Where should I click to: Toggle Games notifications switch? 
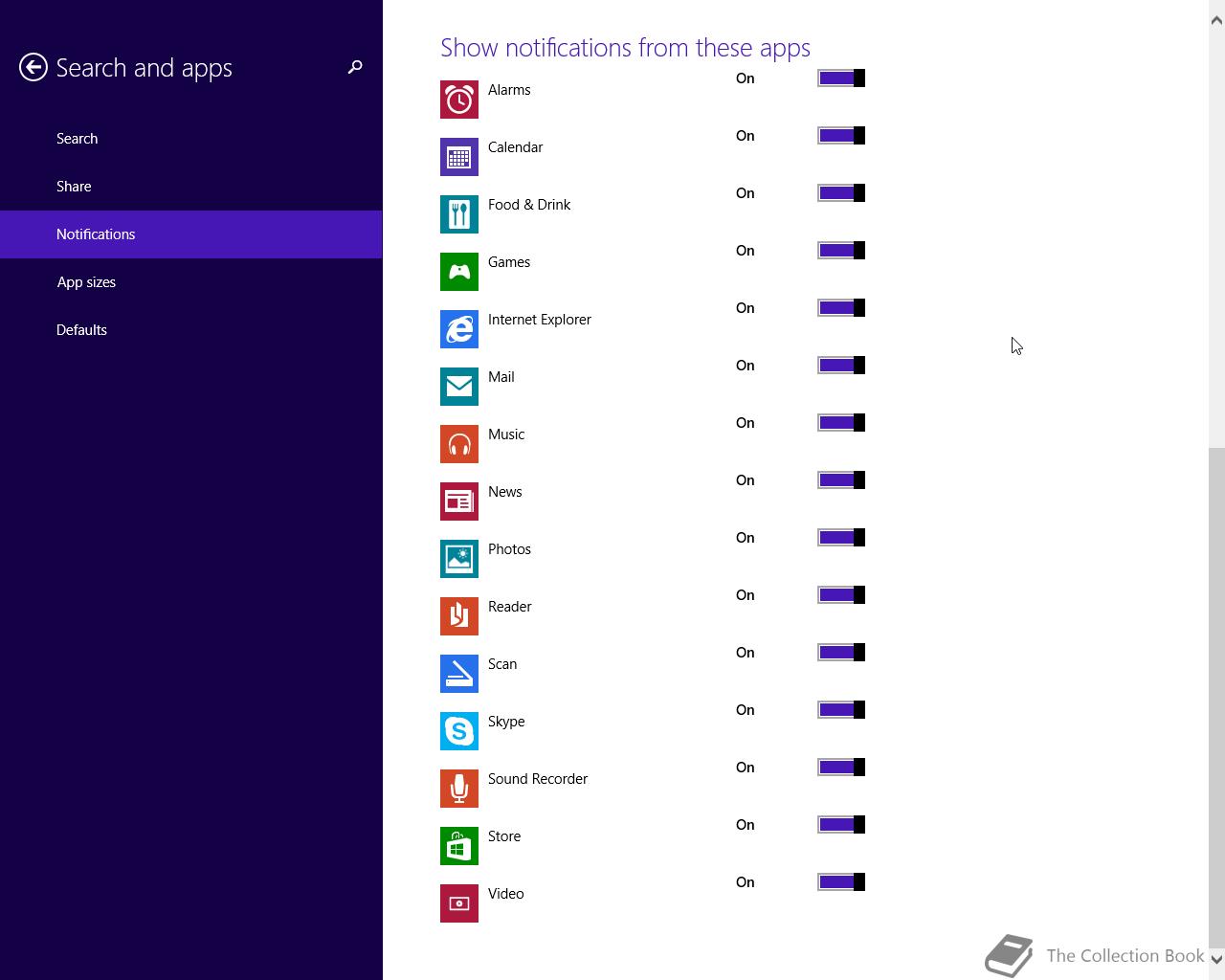pos(841,251)
